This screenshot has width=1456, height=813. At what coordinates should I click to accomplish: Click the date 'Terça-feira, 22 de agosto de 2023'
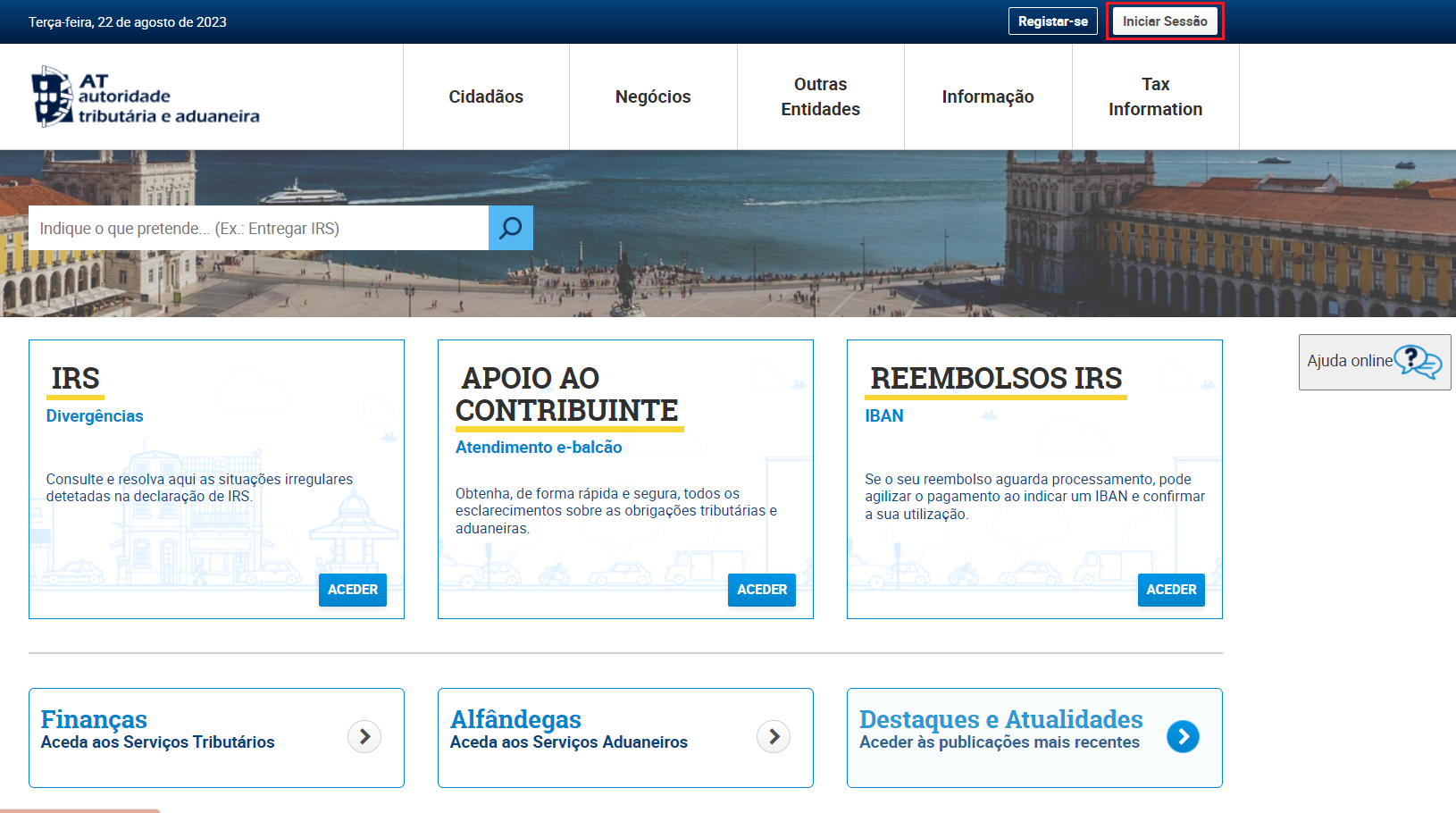coord(128,22)
